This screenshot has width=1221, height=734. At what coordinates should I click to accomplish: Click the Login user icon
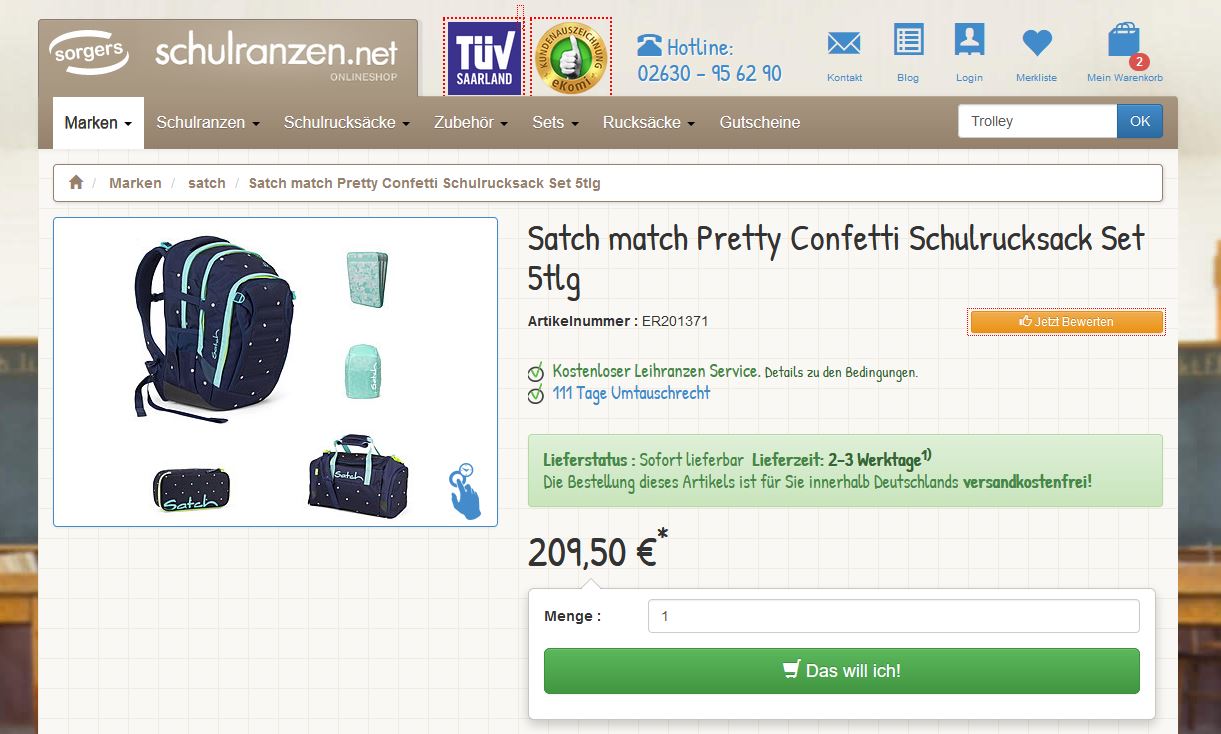[x=969, y=41]
